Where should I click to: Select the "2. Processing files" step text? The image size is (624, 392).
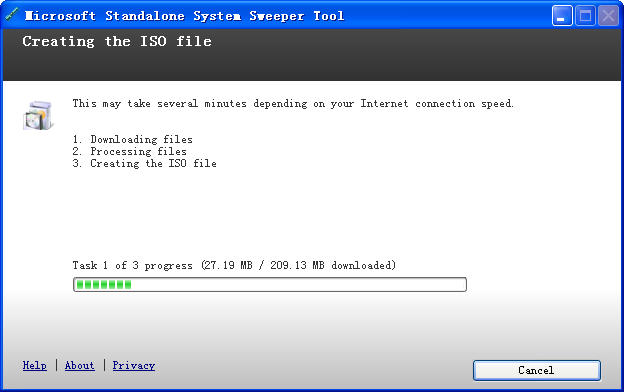point(129,151)
